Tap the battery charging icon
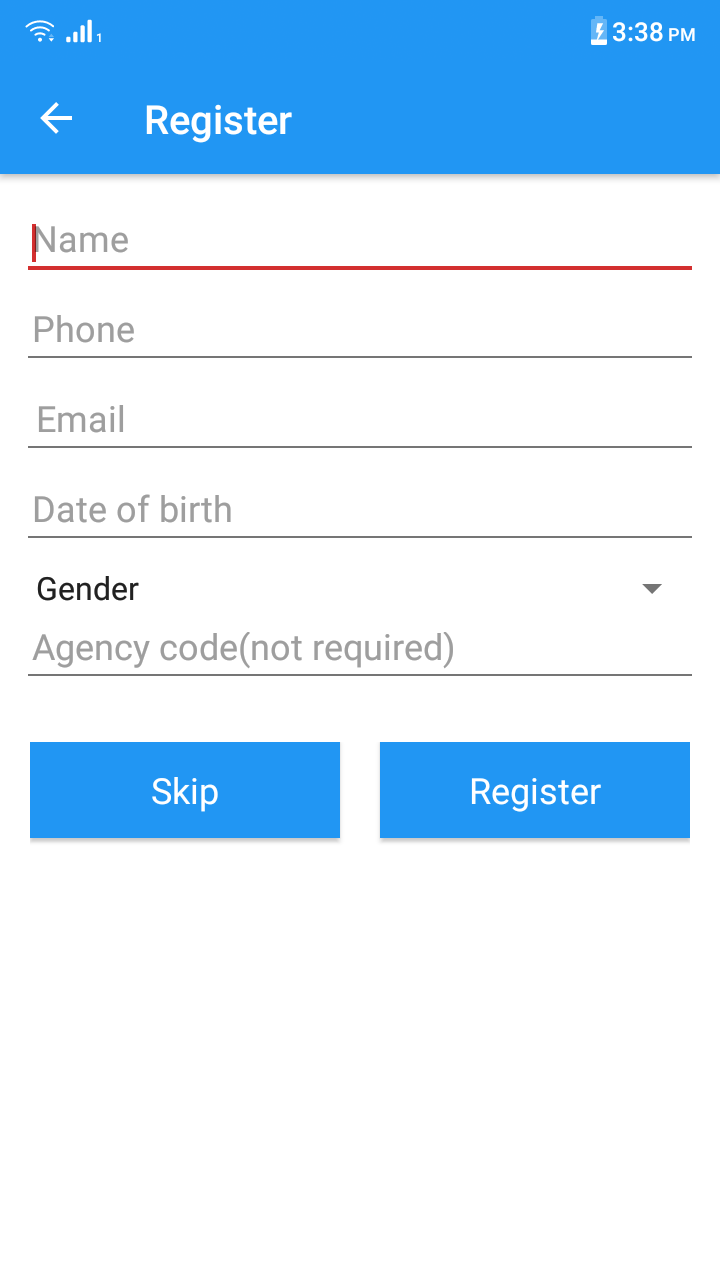The width and height of the screenshot is (720, 1280). coord(599,32)
